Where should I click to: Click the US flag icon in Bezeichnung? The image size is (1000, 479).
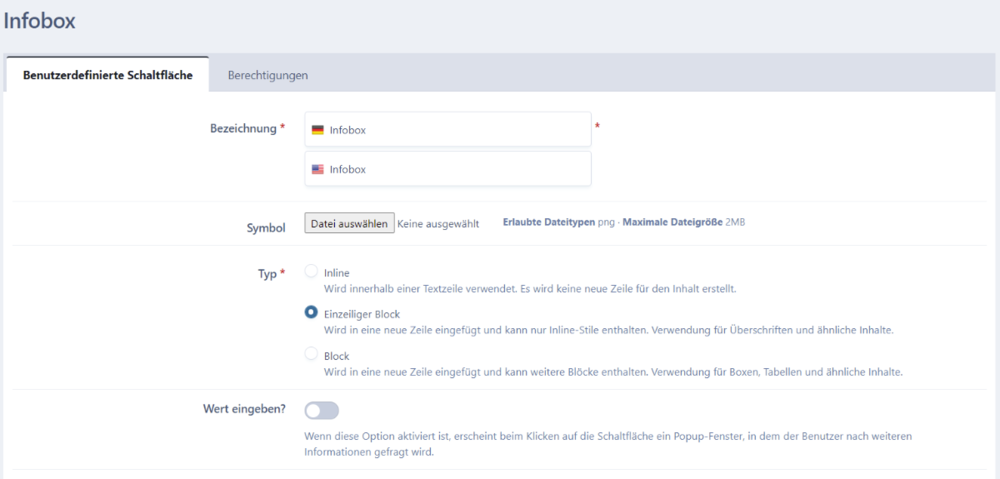coord(317,170)
